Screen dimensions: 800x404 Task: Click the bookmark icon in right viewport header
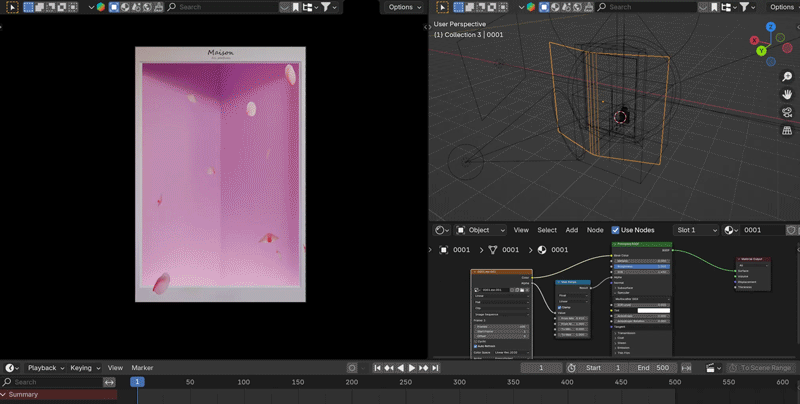point(714,7)
